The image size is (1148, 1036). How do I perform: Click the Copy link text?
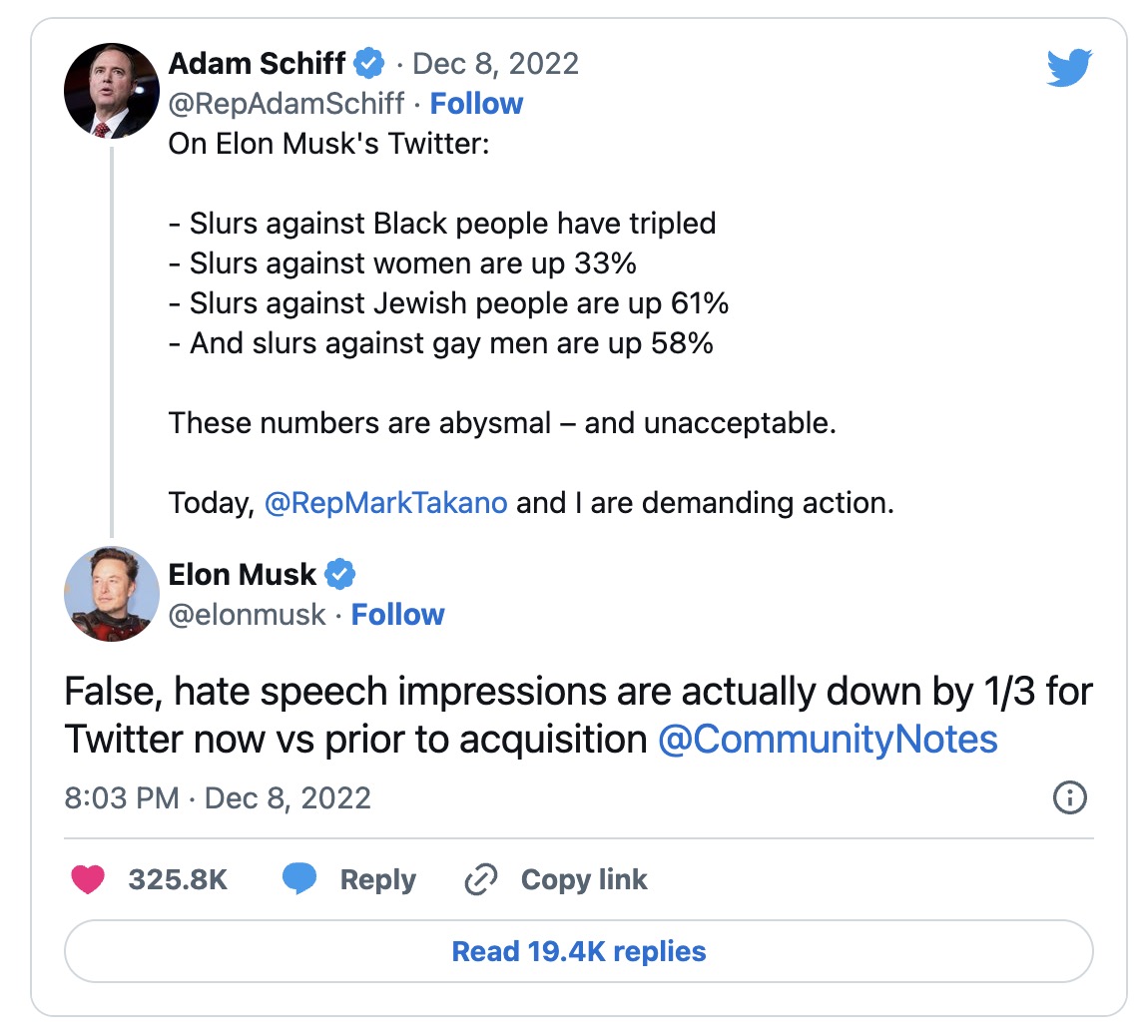[x=584, y=879]
